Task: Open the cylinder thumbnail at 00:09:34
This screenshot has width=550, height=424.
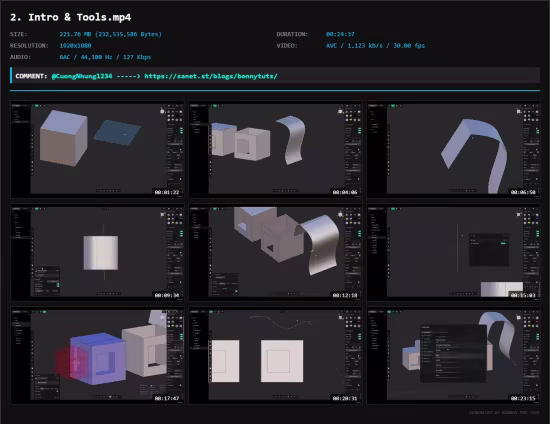Action: (x=97, y=253)
